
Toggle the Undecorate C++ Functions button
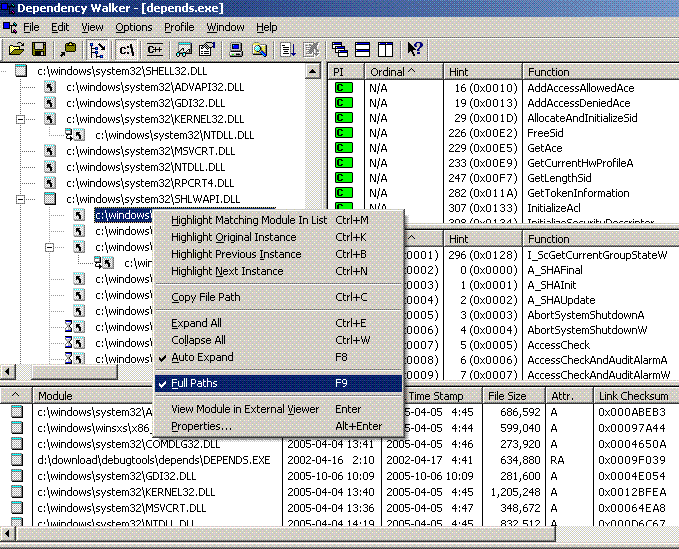point(155,49)
